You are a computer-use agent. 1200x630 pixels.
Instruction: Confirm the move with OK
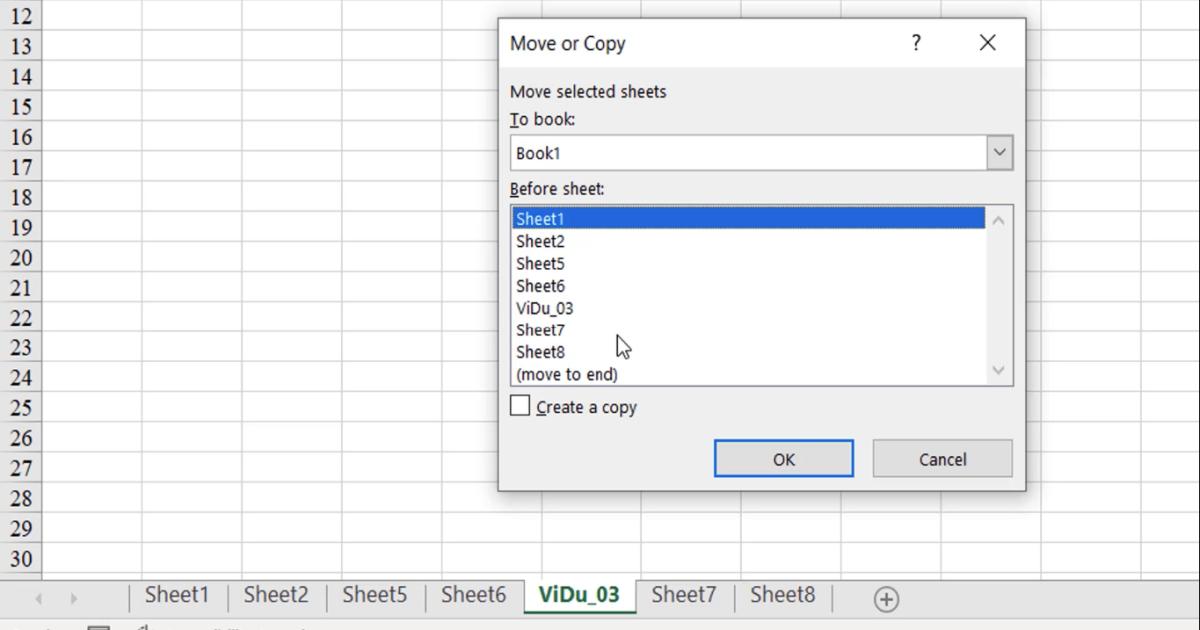pos(783,458)
